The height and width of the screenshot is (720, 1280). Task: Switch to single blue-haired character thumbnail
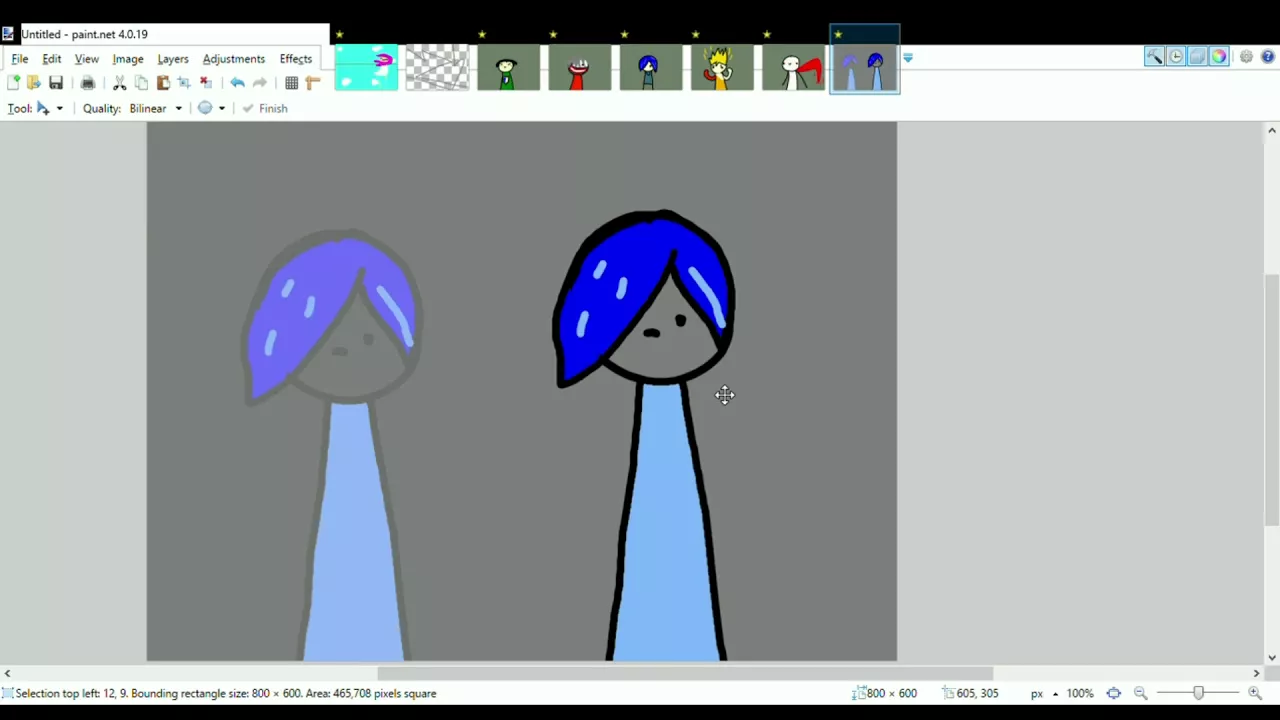point(651,68)
